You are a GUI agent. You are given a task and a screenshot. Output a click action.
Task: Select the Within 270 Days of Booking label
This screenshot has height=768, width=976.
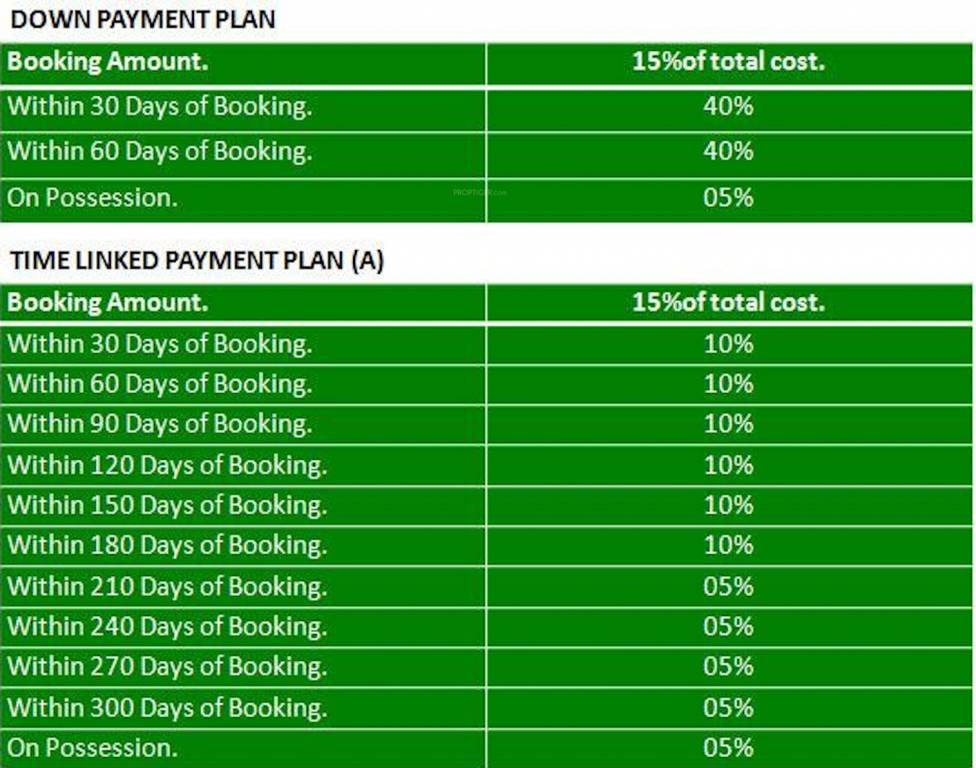coord(167,667)
